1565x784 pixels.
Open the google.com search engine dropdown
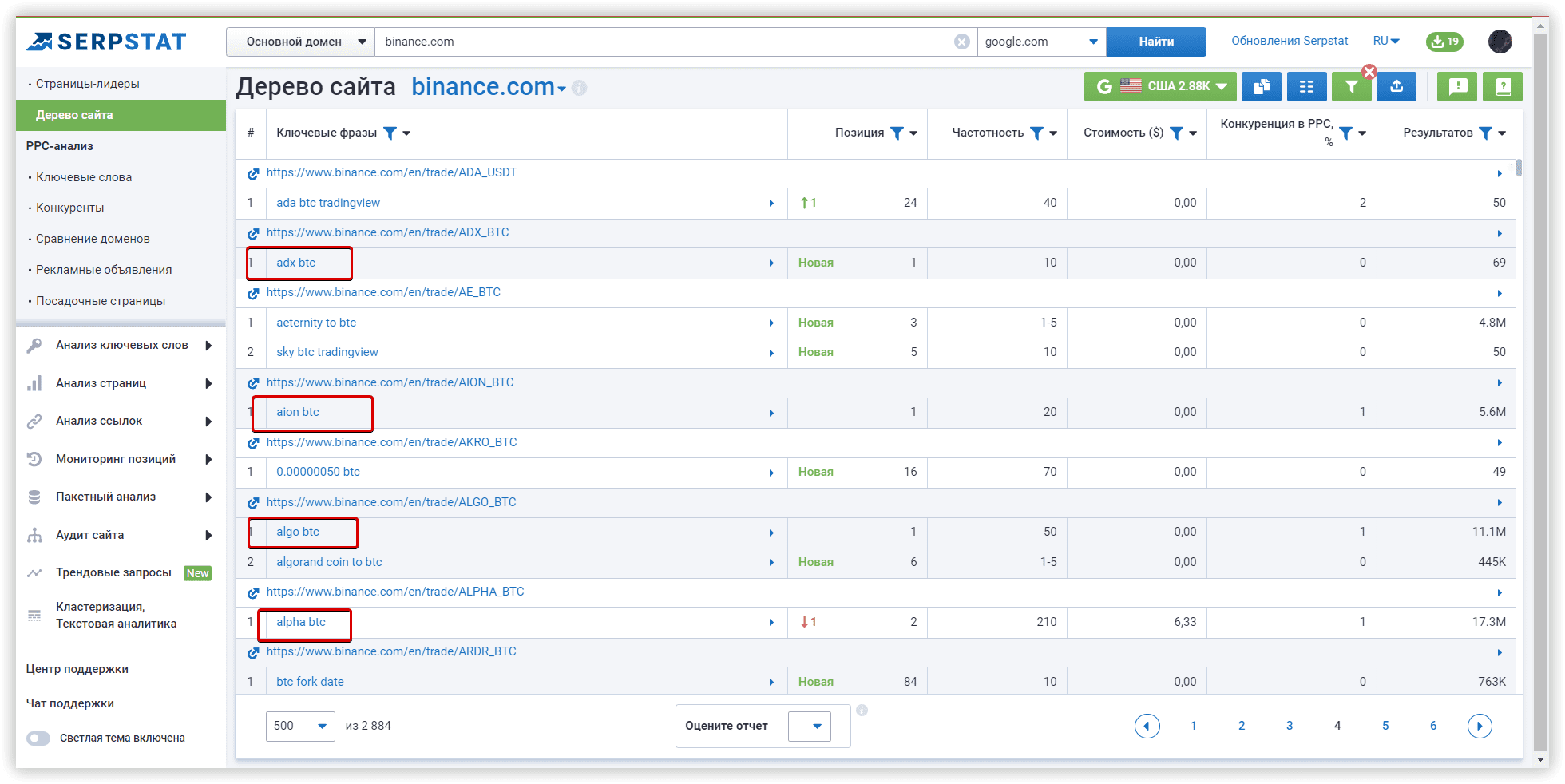tap(1041, 42)
